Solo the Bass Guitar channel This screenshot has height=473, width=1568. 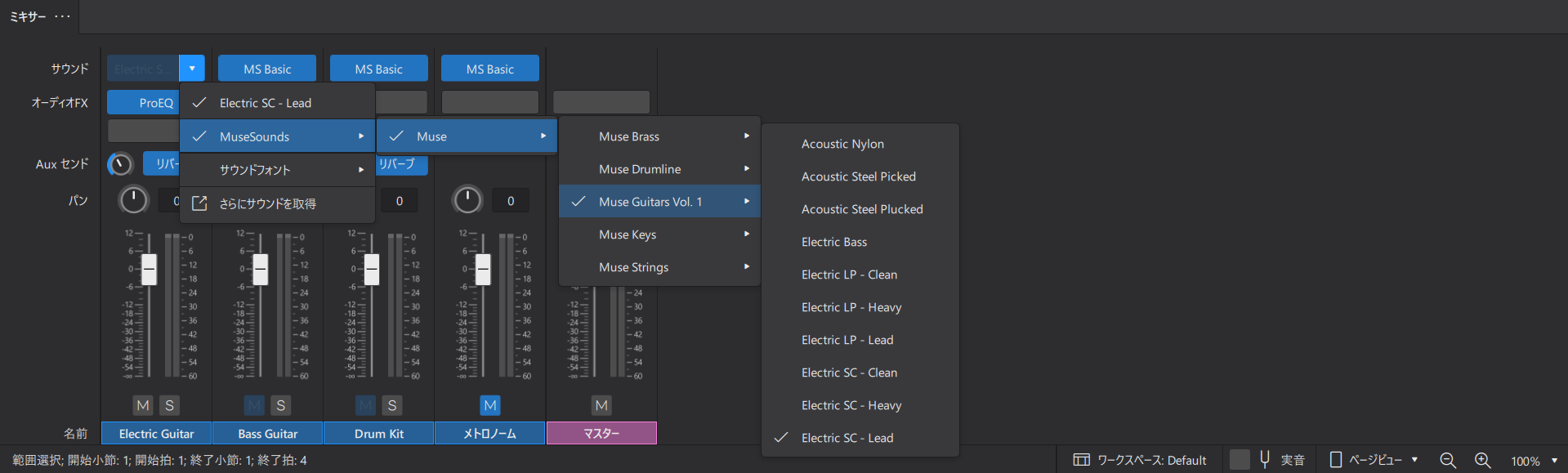(281, 405)
